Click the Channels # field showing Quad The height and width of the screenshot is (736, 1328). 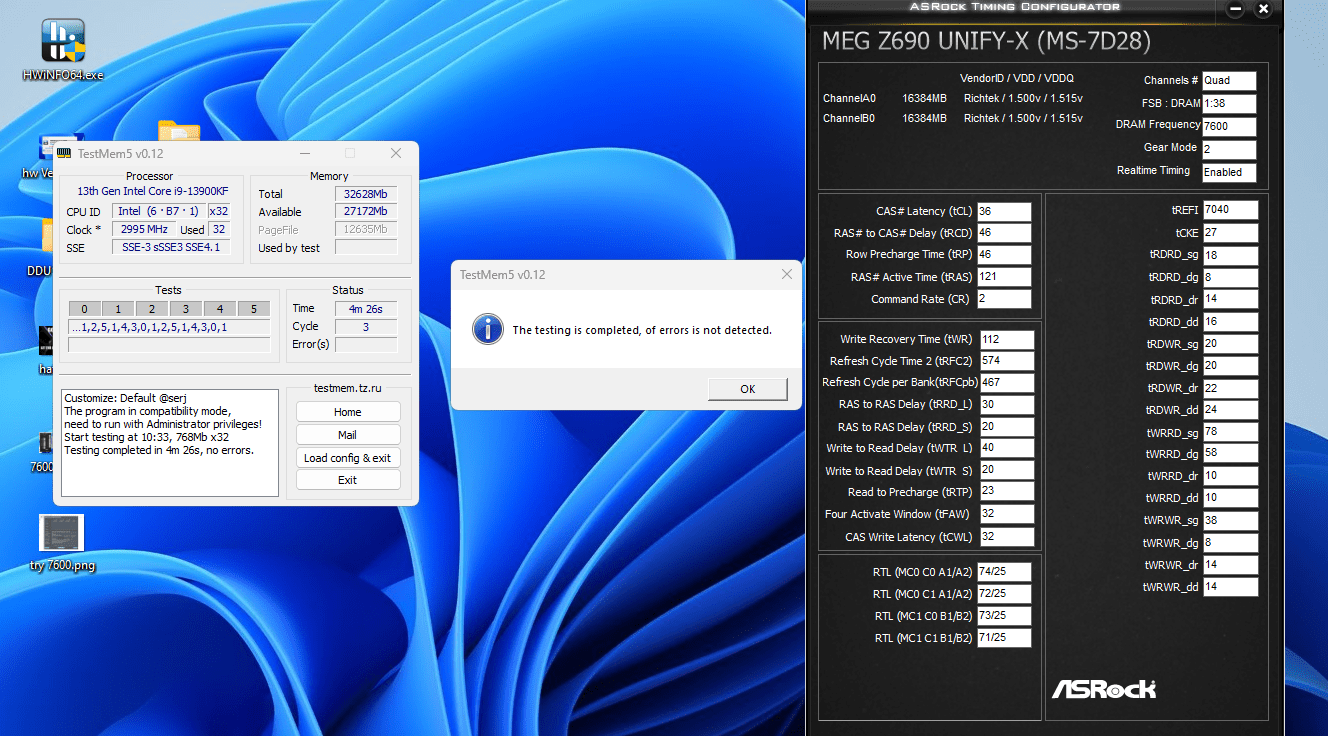click(x=1229, y=80)
